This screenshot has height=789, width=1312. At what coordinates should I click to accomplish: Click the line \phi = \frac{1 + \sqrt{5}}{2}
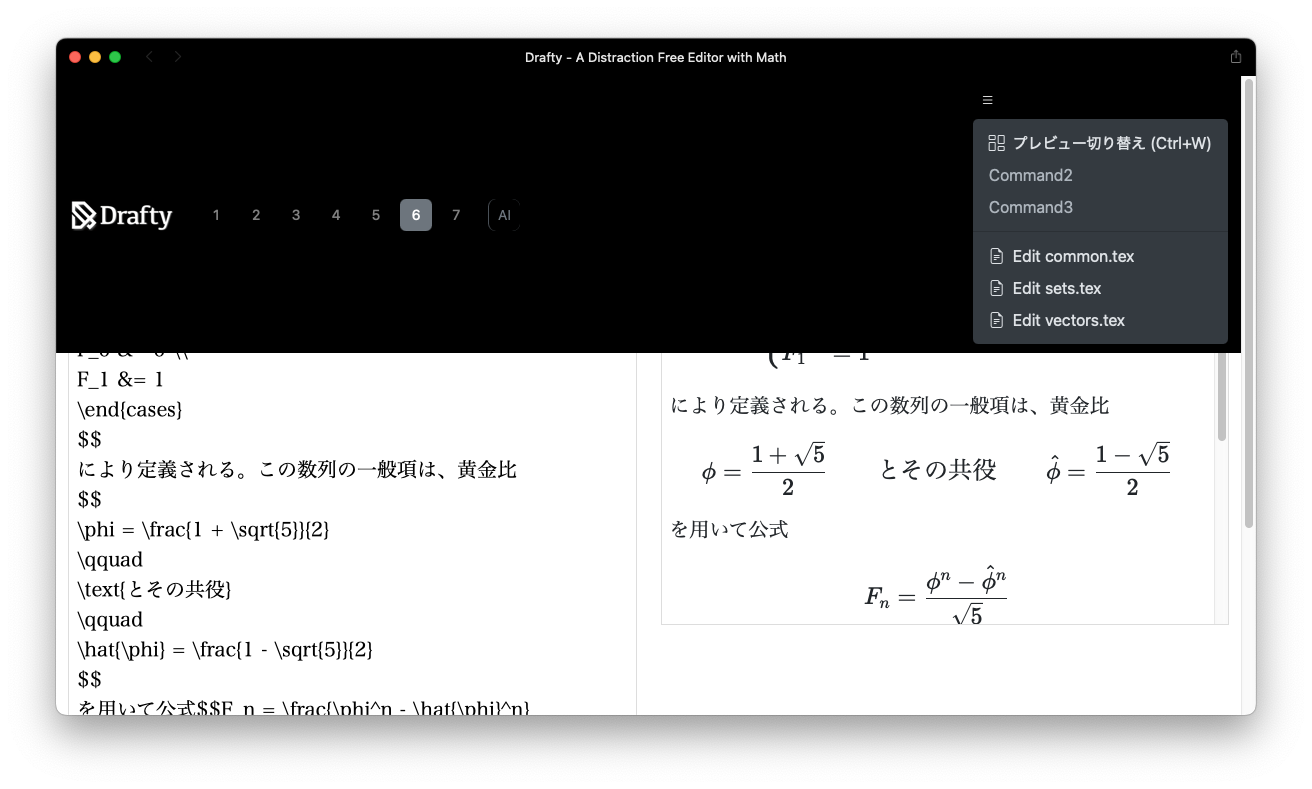[x=204, y=529]
